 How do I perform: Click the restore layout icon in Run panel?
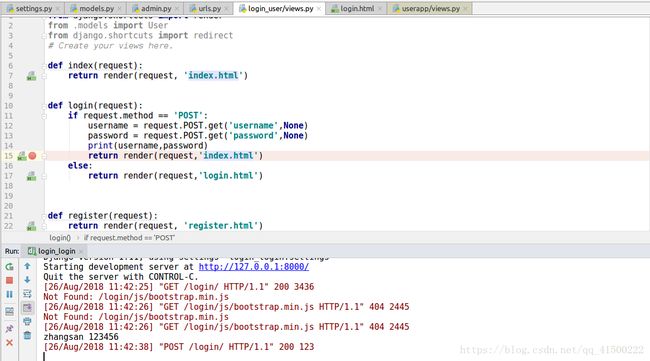tap(9, 311)
